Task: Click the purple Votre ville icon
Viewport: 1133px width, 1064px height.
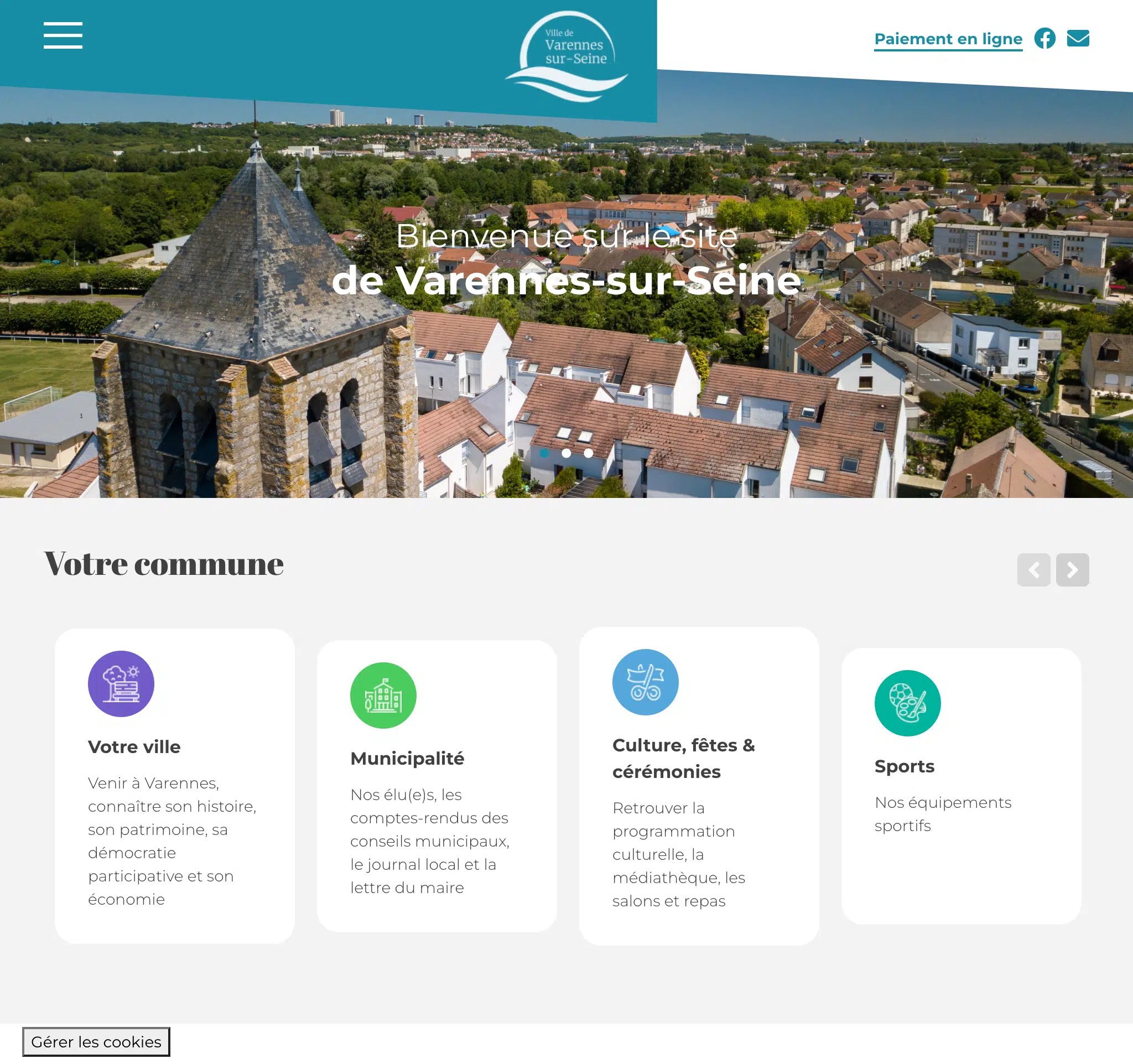Action: (x=121, y=683)
